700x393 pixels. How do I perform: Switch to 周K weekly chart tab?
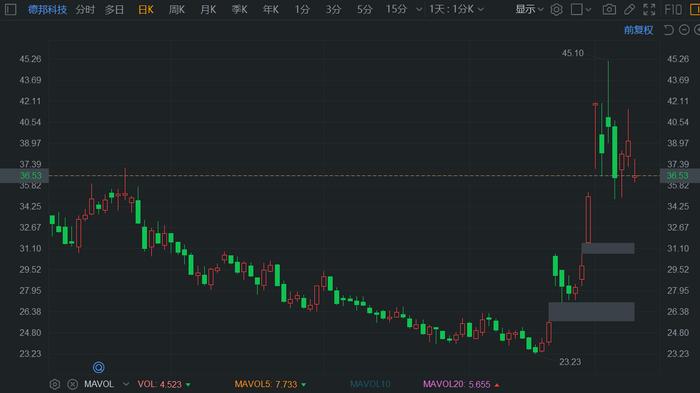[x=177, y=9]
